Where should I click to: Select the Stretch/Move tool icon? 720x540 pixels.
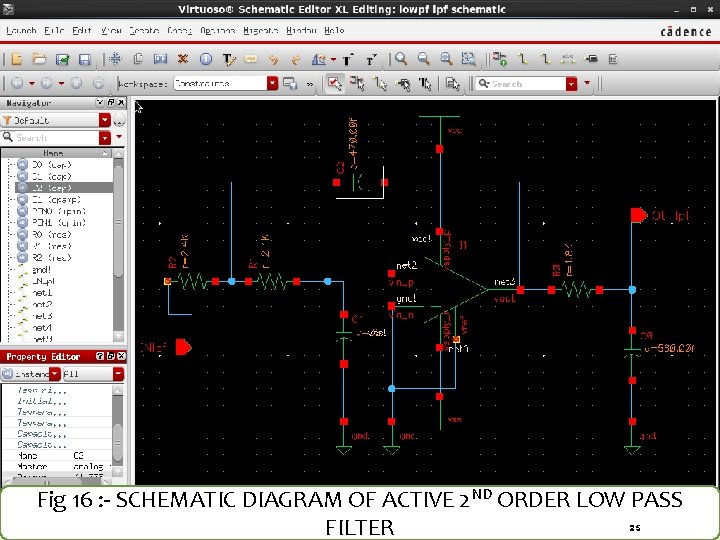116,59
